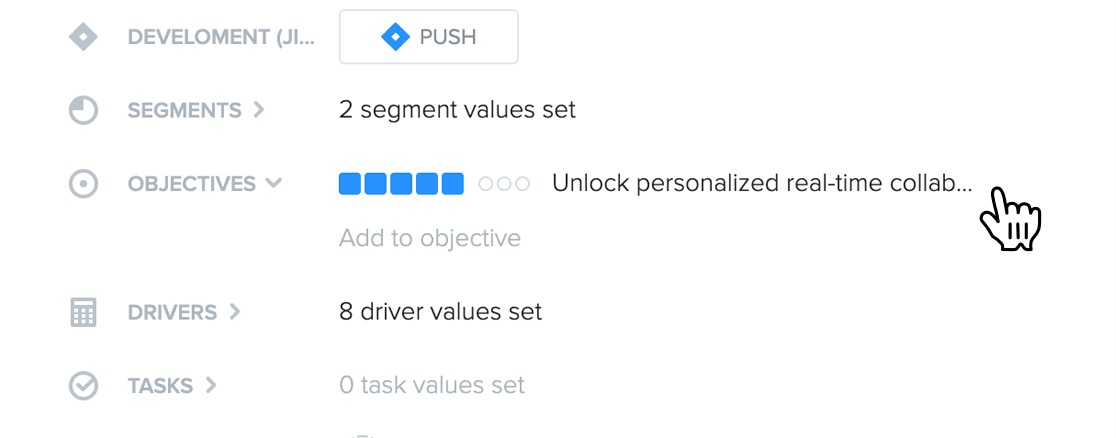
Task: Click the first blue progress block
Action: pyautogui.click(x=350, y=184)
